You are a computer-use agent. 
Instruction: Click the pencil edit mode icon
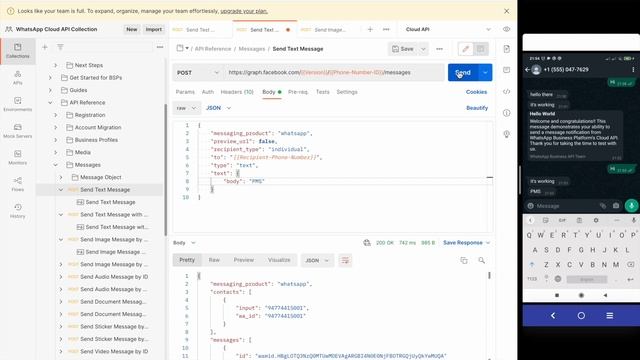[465, 49]
